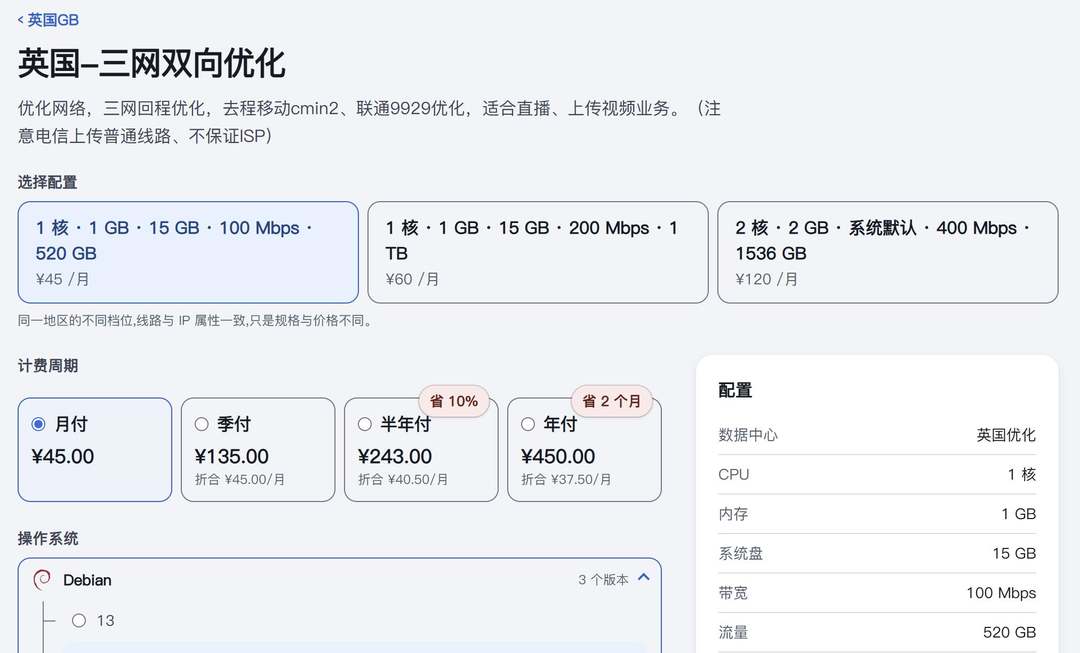Select 半年付 billing radio button

click(x=365, y=424)
